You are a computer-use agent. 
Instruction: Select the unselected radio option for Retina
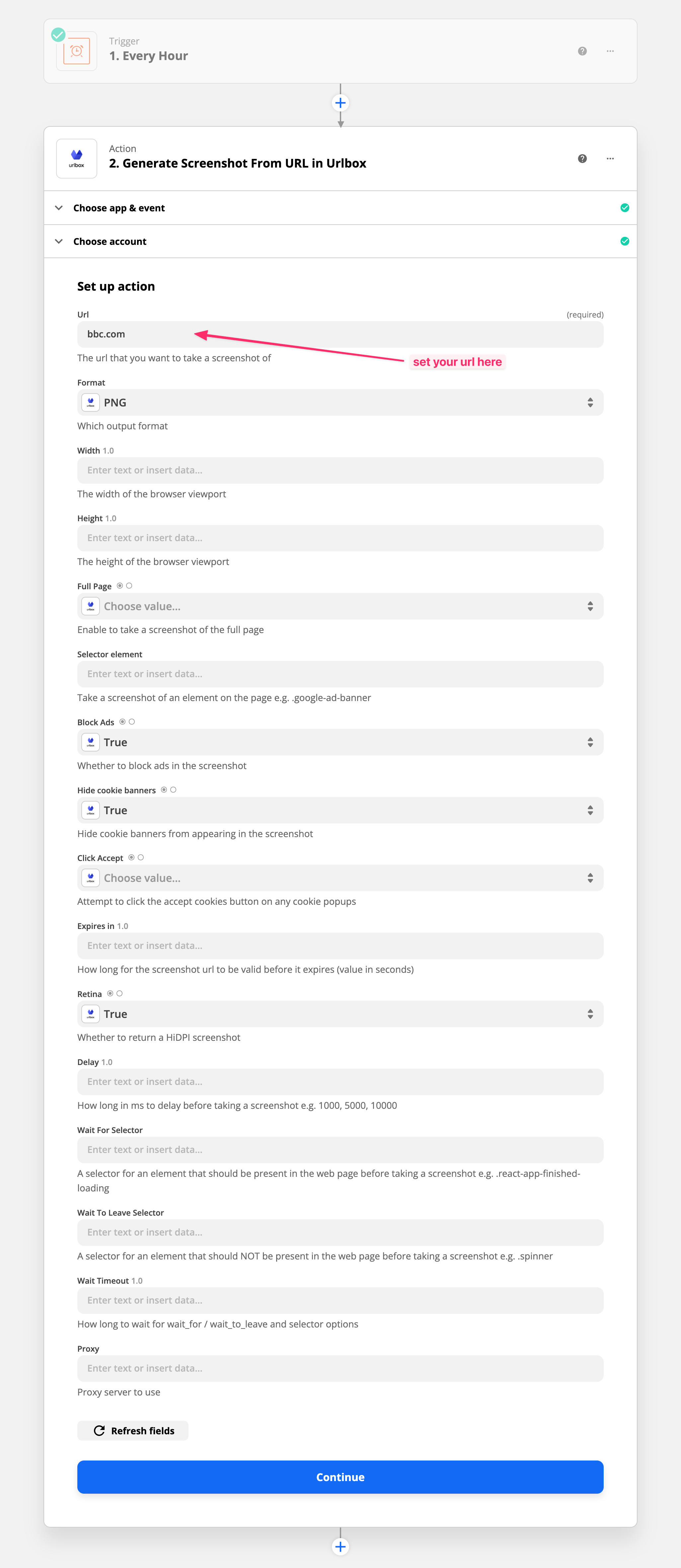[119, 993]
